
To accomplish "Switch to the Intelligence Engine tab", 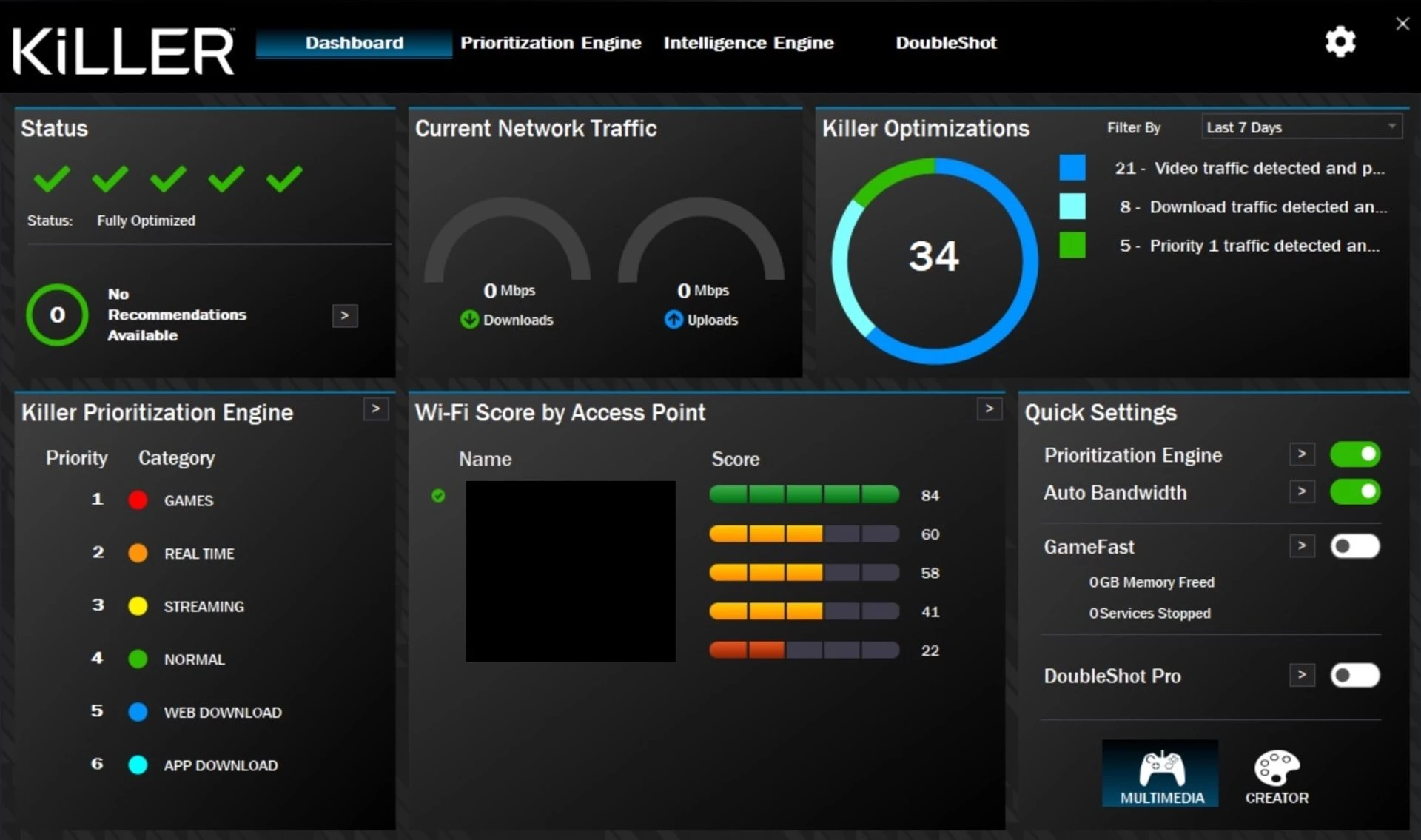I will pos(748,43).
